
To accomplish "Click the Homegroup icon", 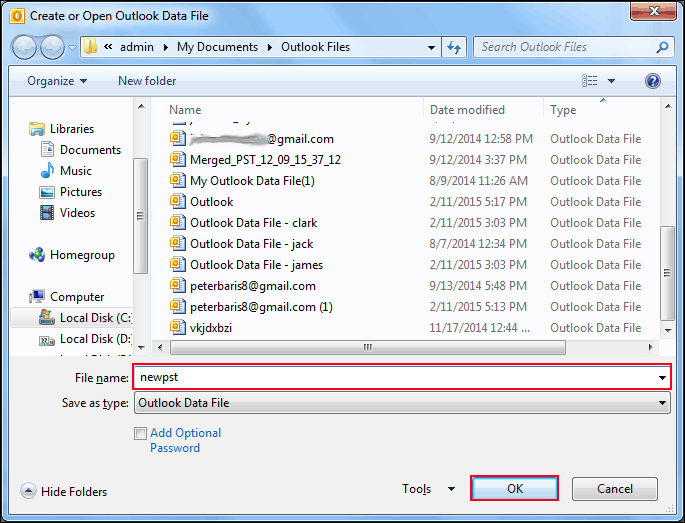I will [x=37, y=255].
